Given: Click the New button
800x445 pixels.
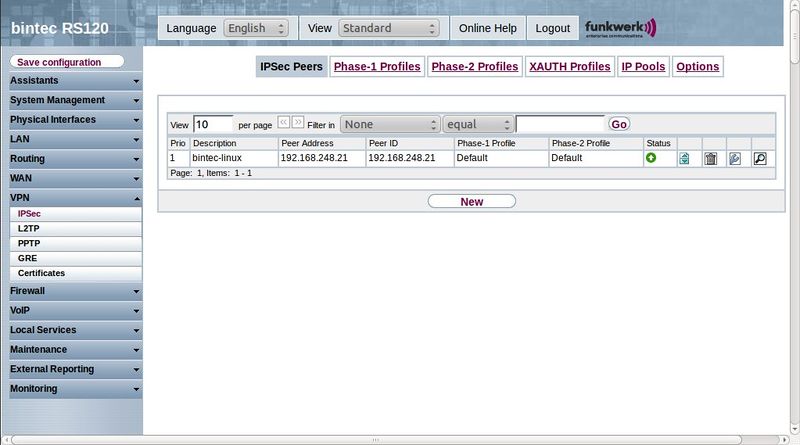Looking at the screenshot, I should click(x=471, y=201).
